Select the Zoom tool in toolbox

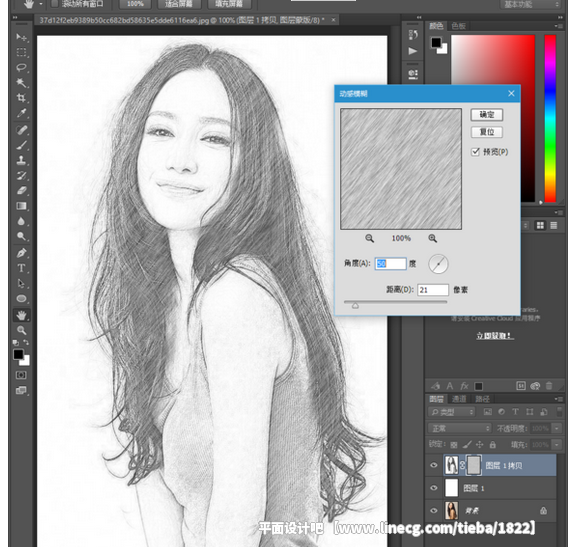21,330
